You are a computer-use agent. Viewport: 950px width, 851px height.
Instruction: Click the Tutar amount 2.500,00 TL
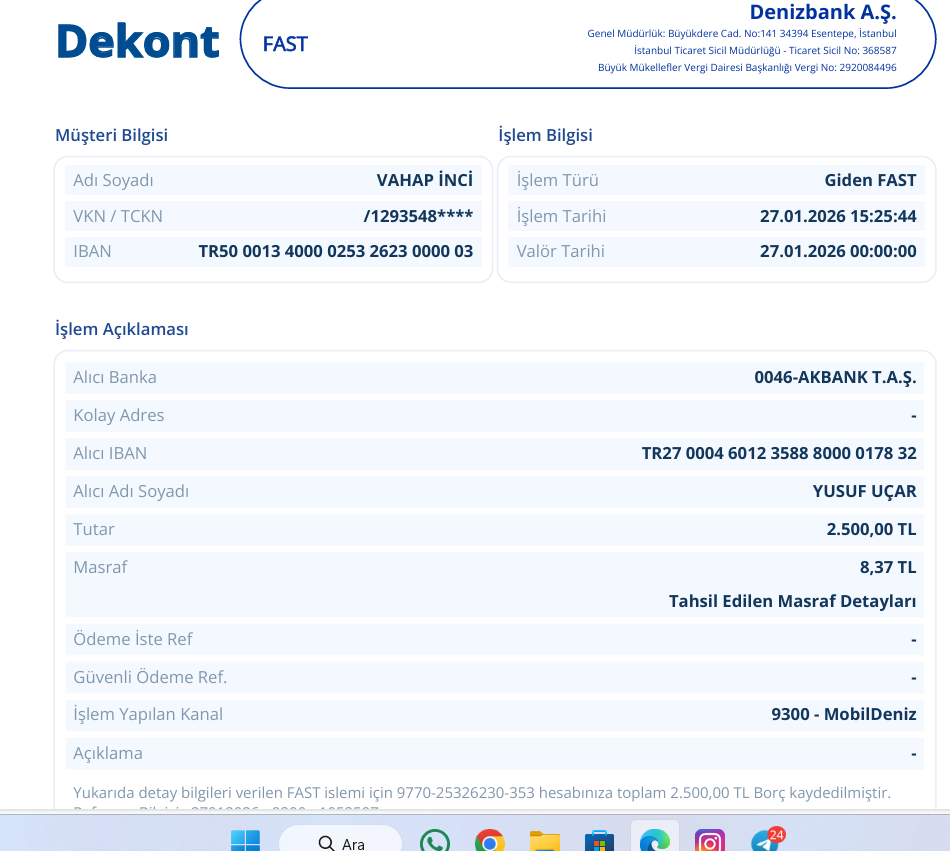[x=871, y=529]
